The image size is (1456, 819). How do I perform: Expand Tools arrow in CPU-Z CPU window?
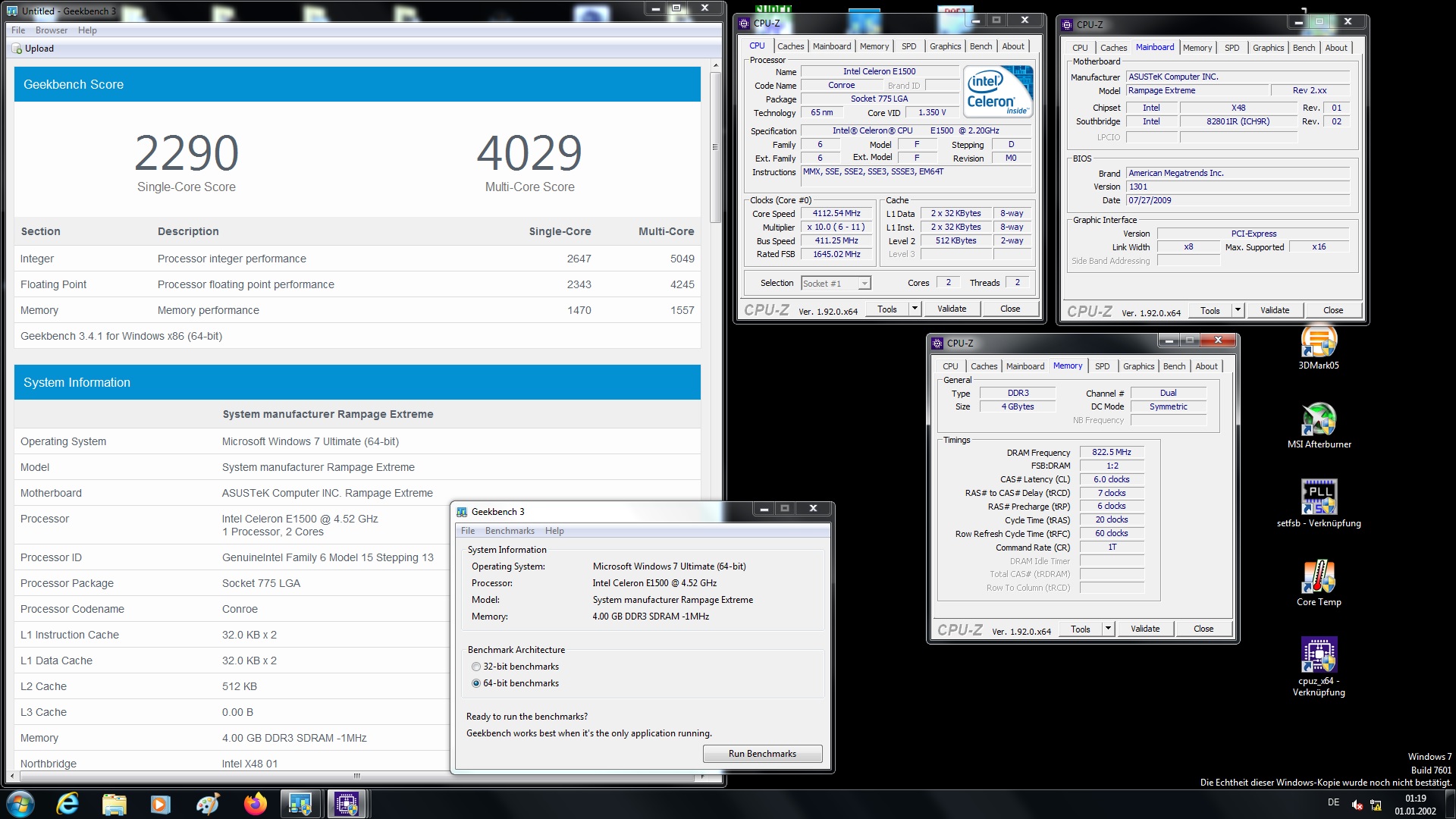click(915, 309)
